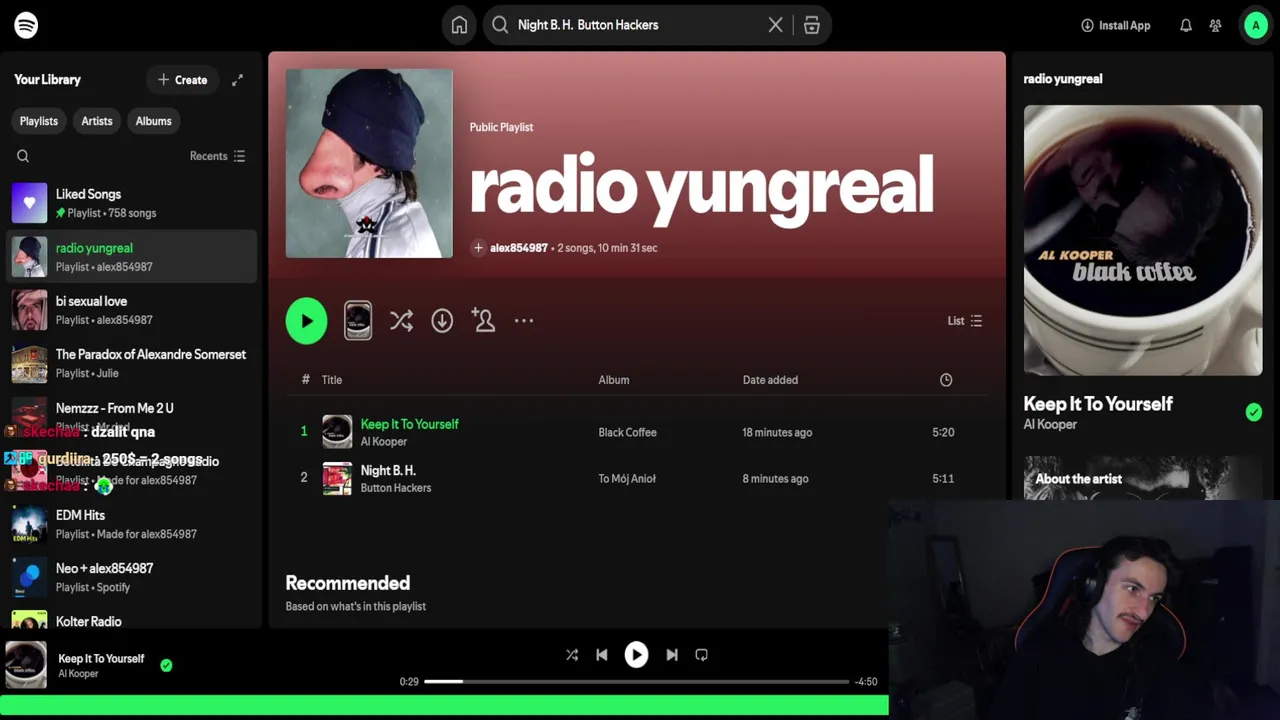1280x720 pixels.
Task: Open Spotify home via logo
Action: pos(26,25)
